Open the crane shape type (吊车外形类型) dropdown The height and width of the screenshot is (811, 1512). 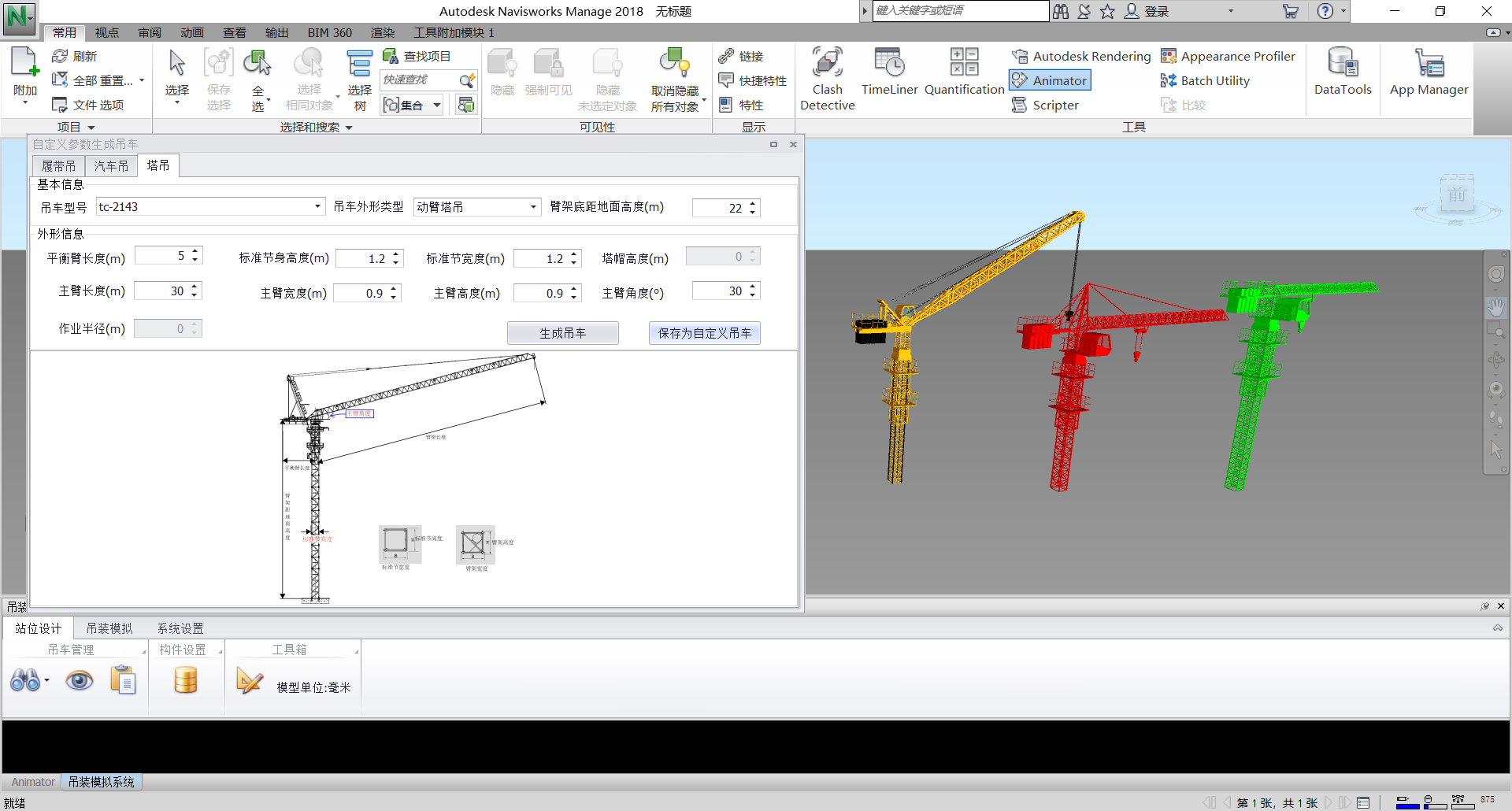[x=533, y=207]
